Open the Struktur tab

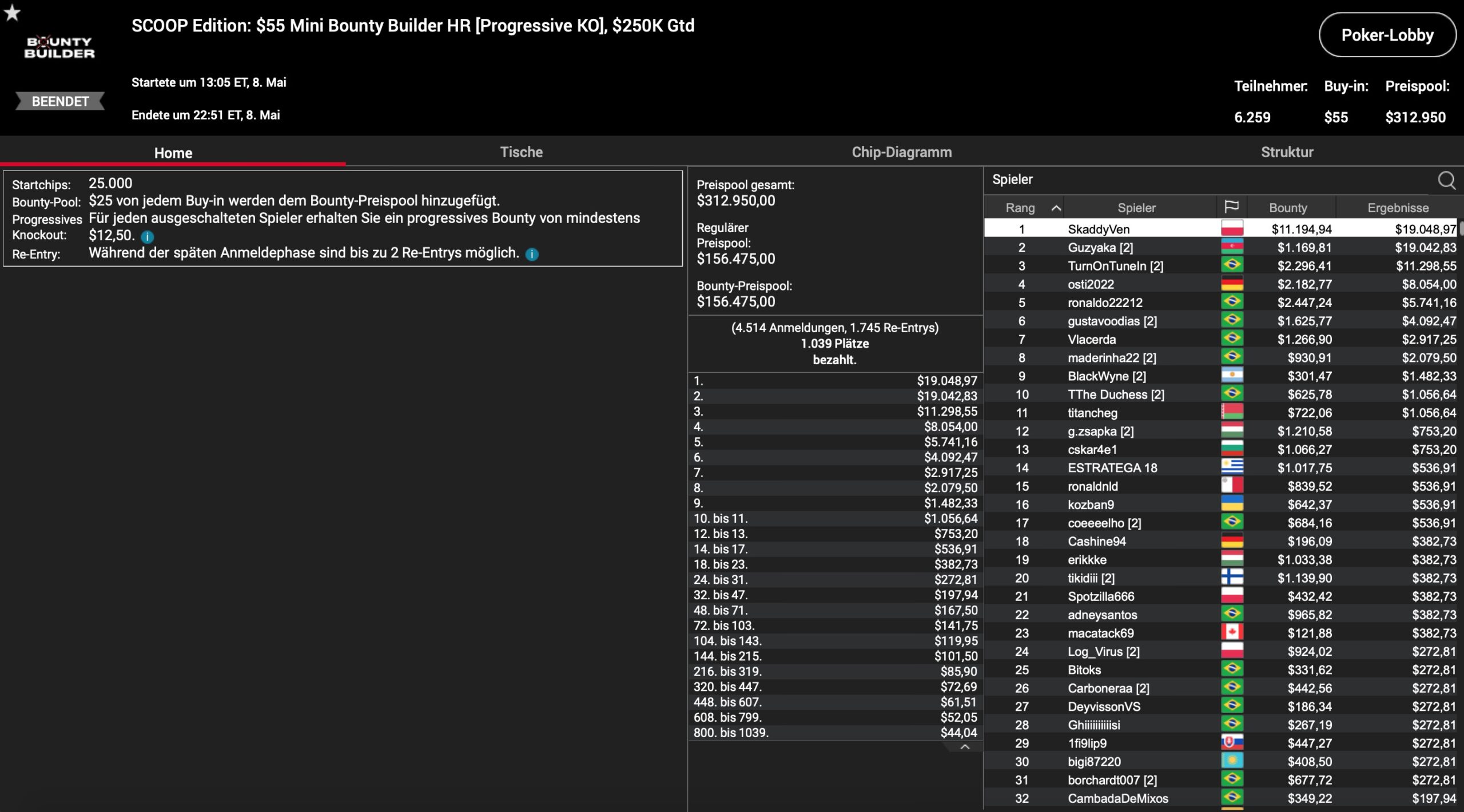pos(1287,152)
